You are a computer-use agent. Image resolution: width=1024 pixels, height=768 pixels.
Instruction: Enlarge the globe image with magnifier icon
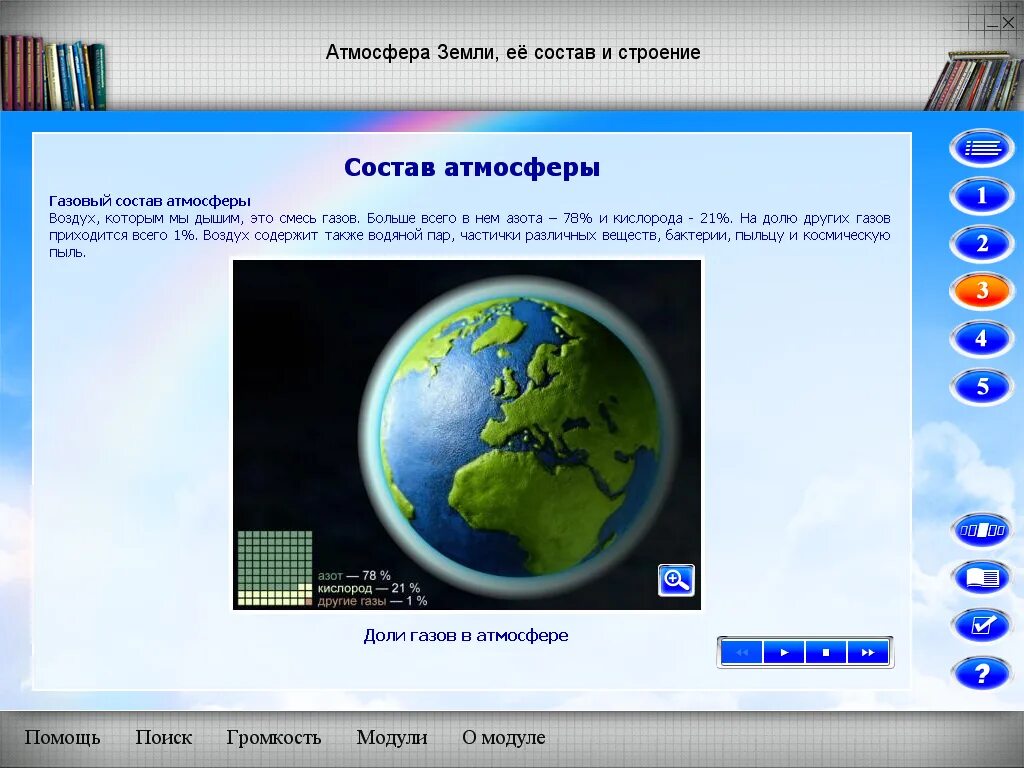(676, 580)
